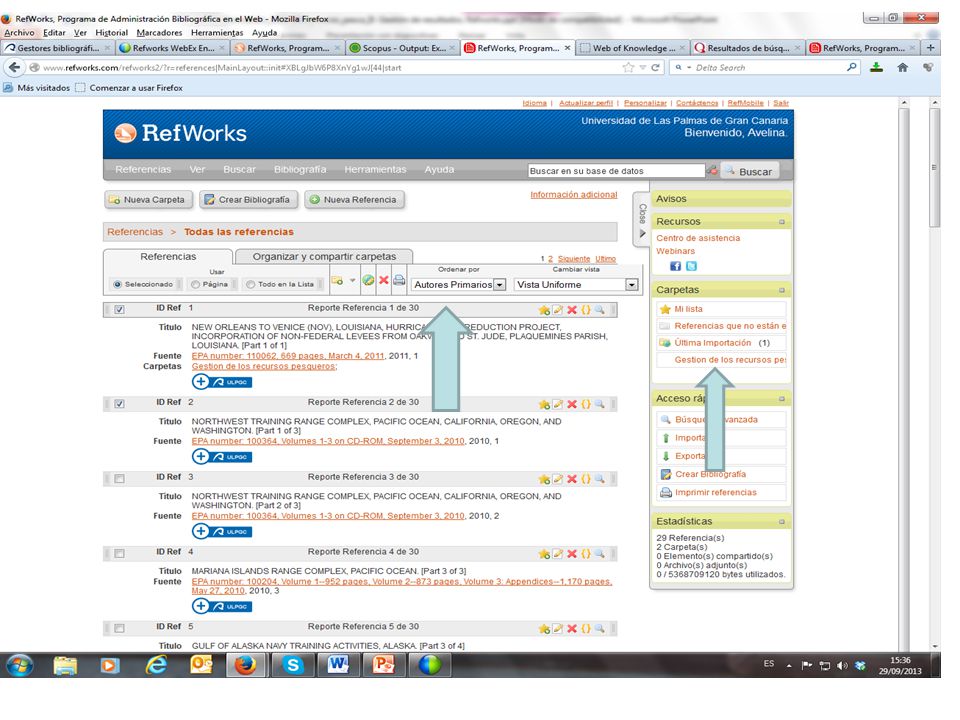The width and height of the screenshot is (960, 720).
Task: Delete selected references from toolbar red X
Action: pyautogui.click(x=384, y=280)
